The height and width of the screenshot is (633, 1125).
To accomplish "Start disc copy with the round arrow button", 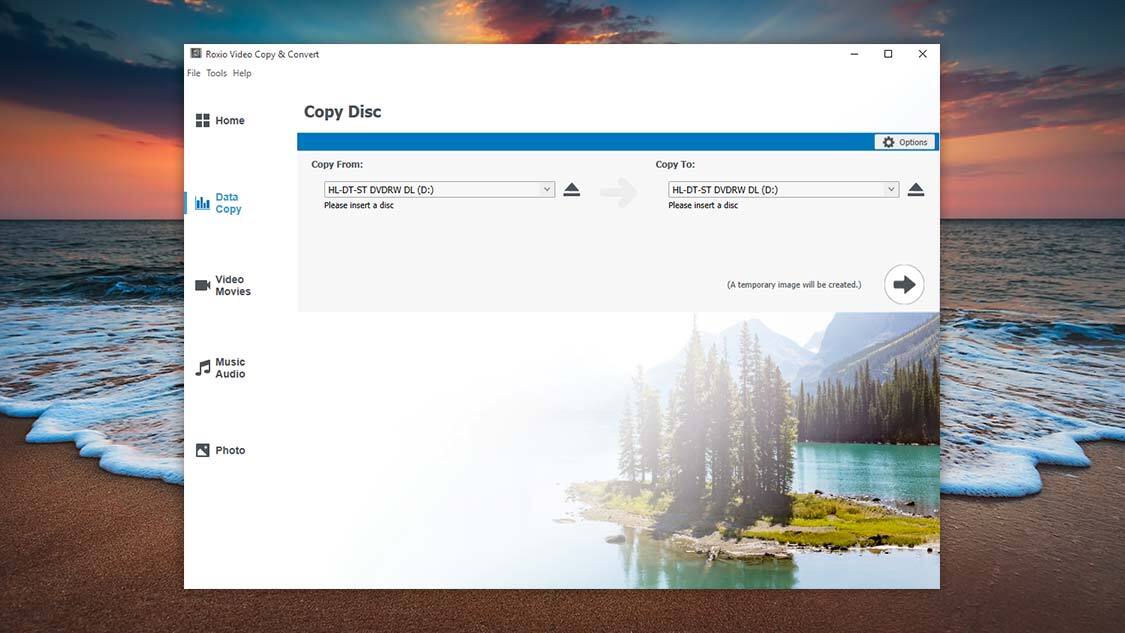I will point(904,285).
